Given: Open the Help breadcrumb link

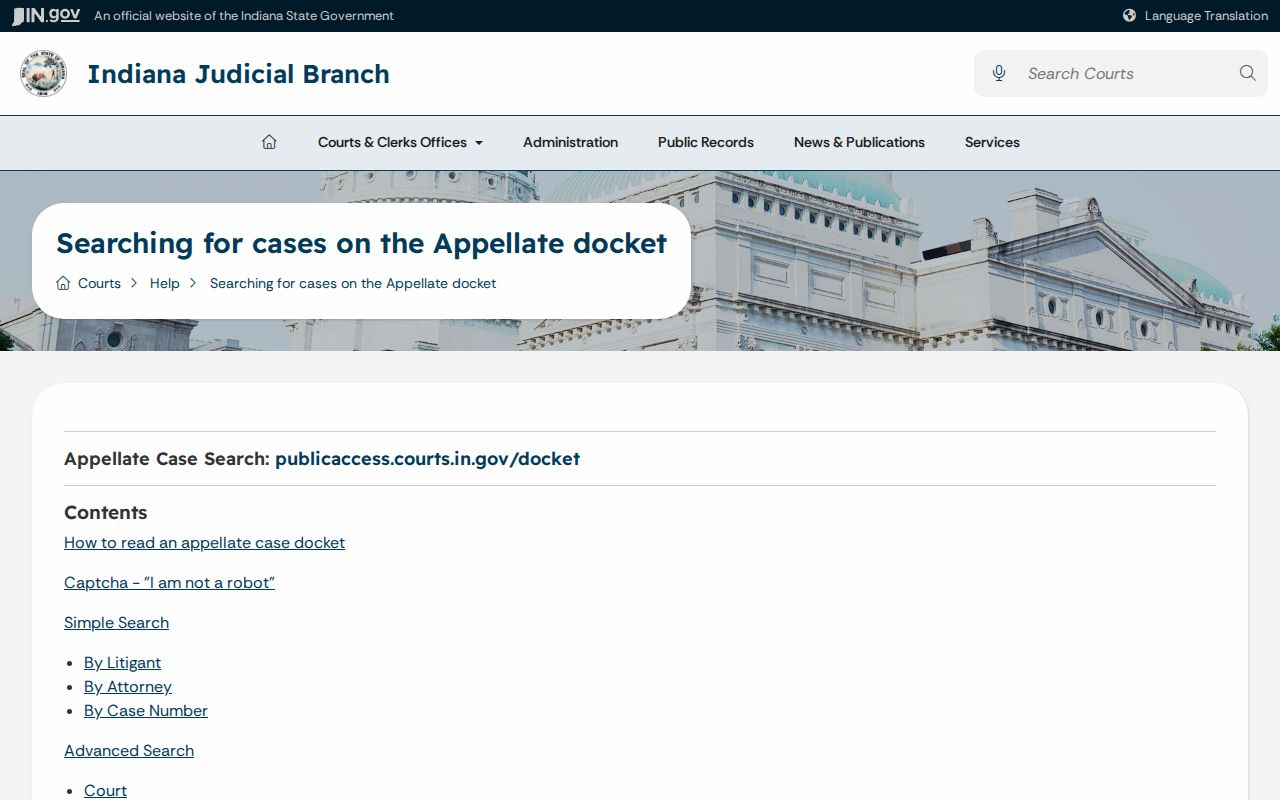Looking at the screenshot, I should [x=165, y=283].
